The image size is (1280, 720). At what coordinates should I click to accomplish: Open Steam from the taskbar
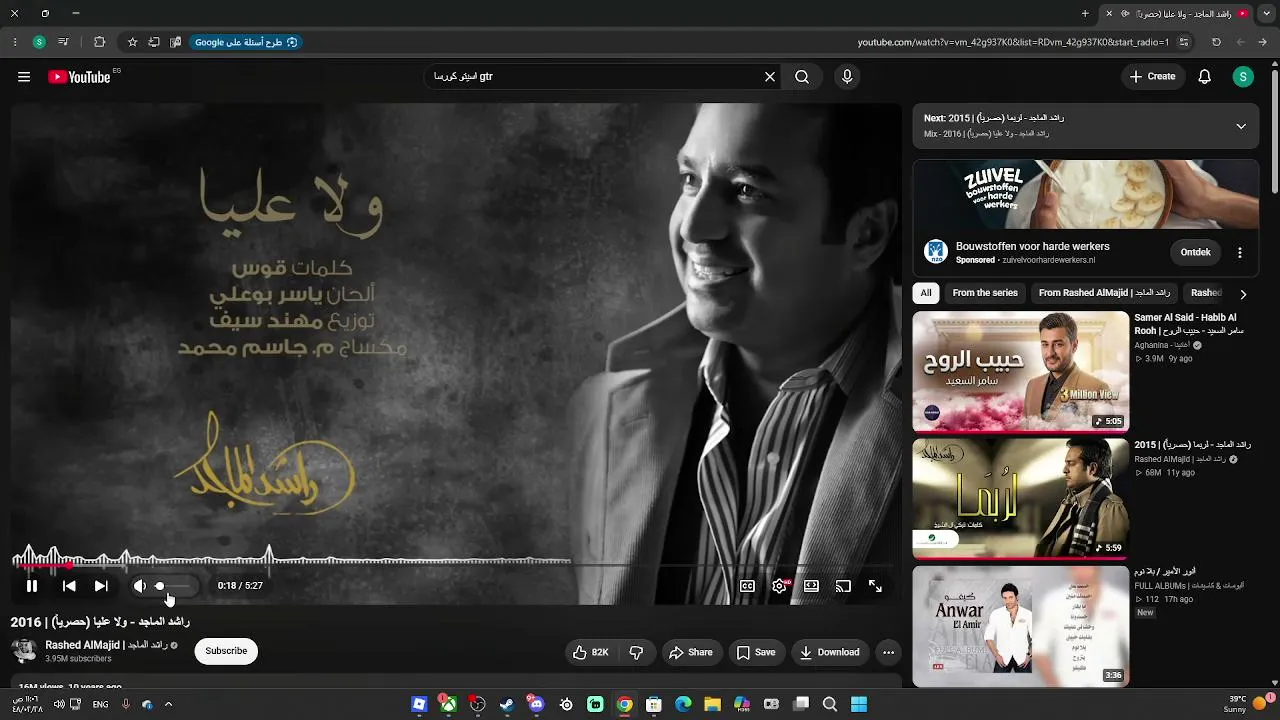coord(507,704)
